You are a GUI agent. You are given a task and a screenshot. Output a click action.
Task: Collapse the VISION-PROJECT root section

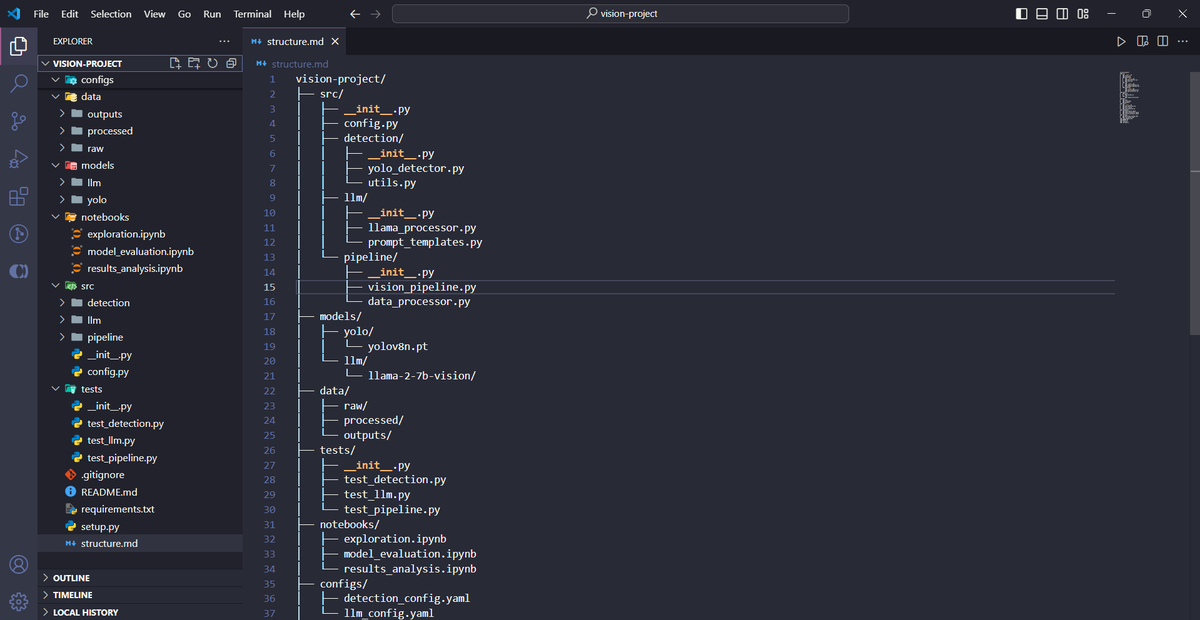pyautogui.click(x=140, y=63)
